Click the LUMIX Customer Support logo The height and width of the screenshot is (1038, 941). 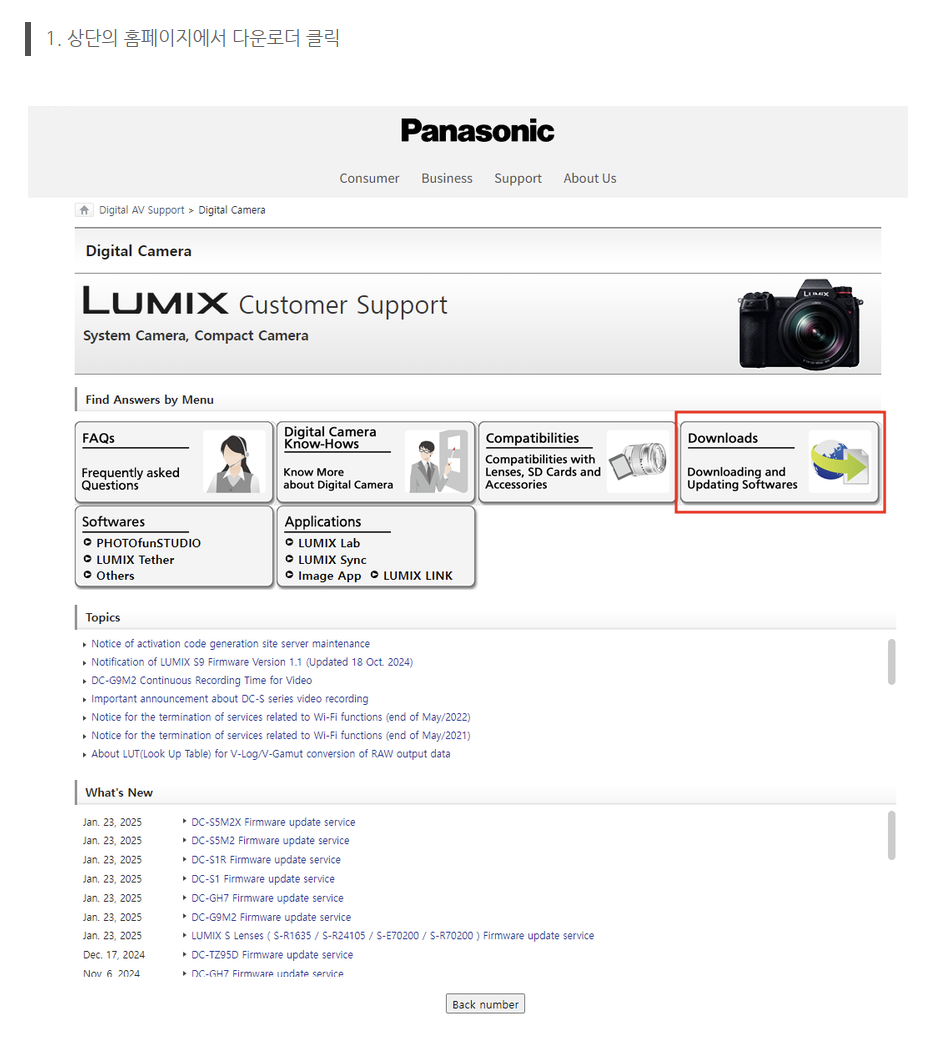[265, 303]
